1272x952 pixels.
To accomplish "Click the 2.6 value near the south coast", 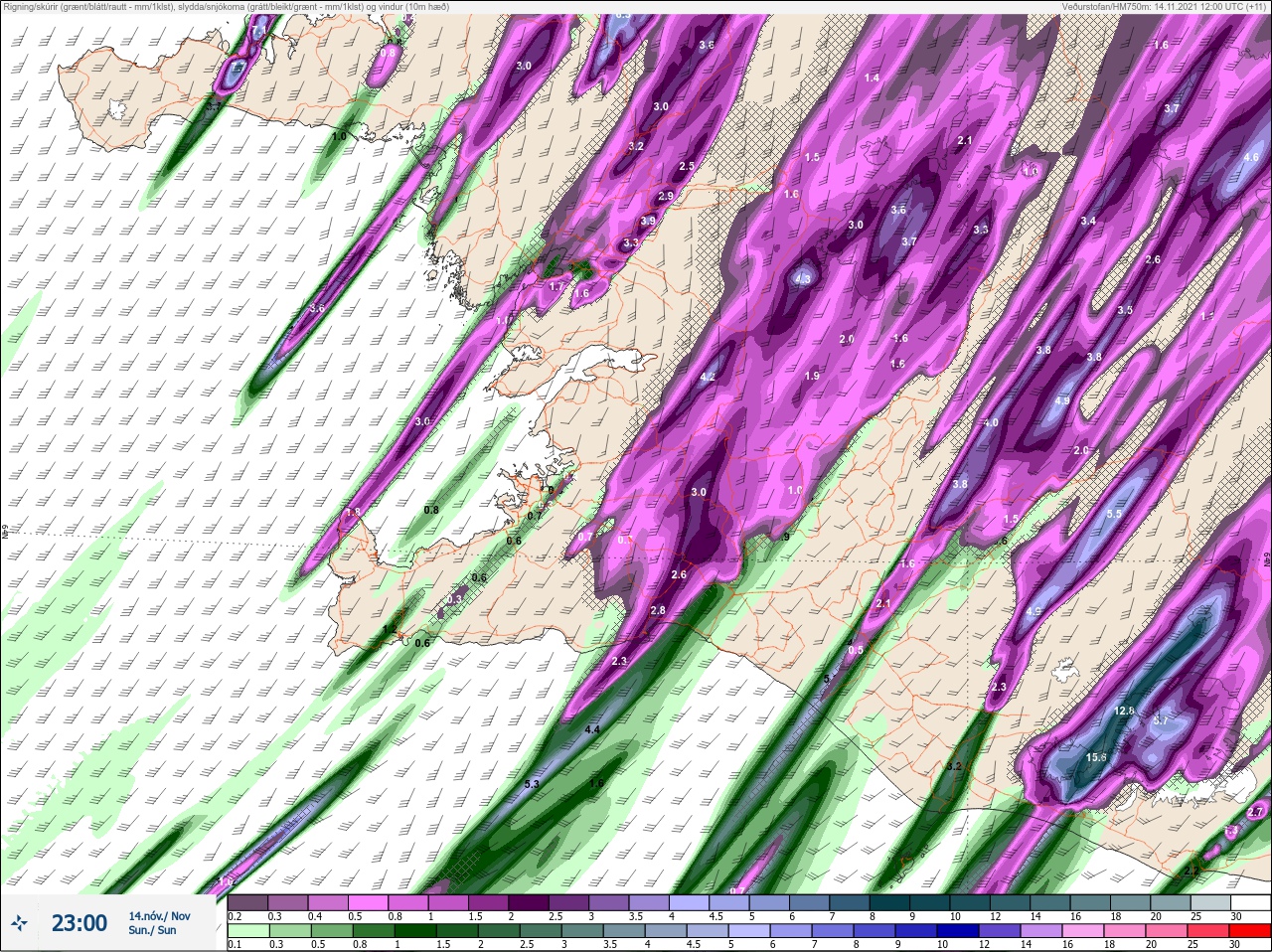I will pos(679,574).
